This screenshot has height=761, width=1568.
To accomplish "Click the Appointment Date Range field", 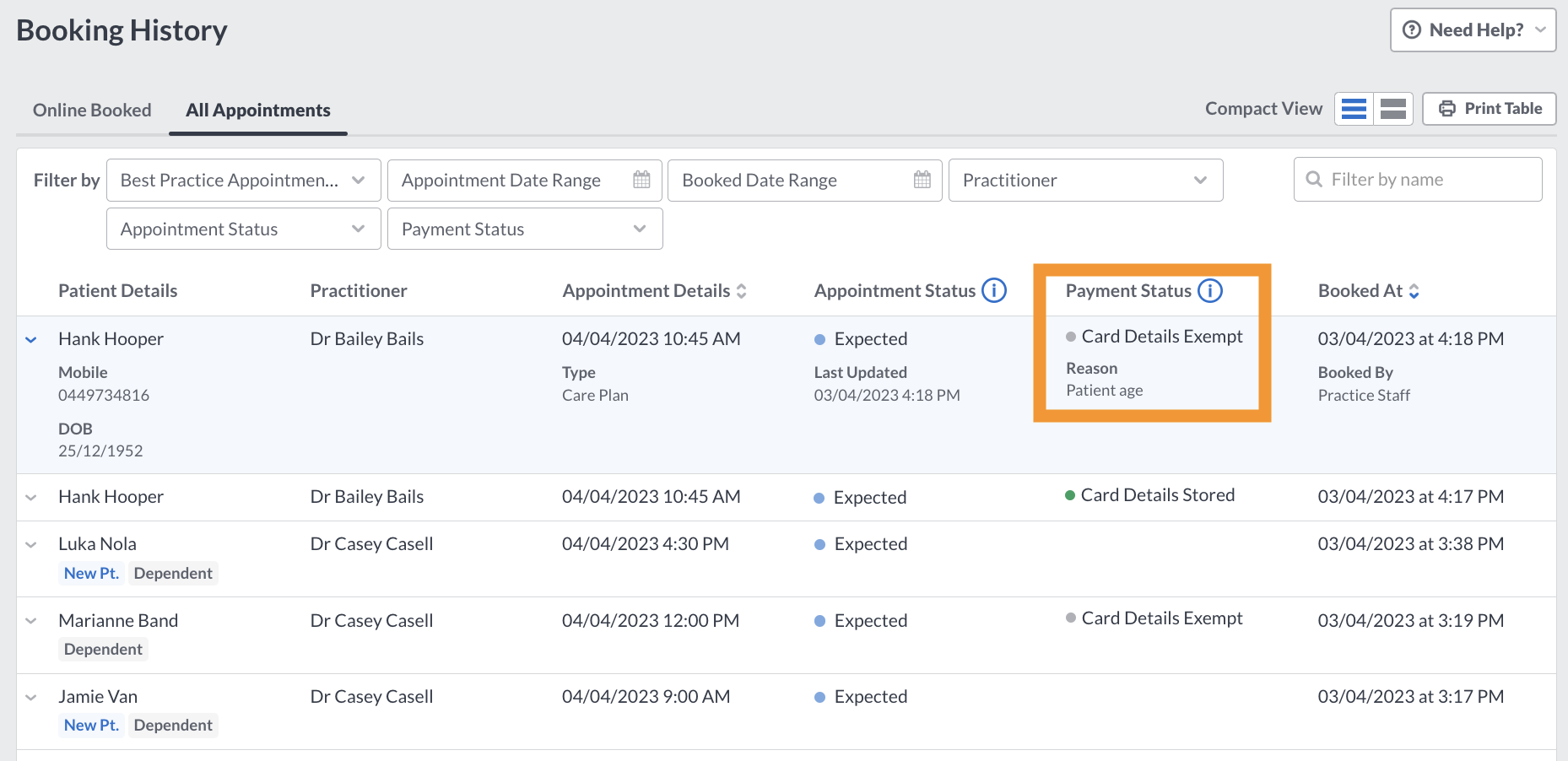I will [525, 181].
